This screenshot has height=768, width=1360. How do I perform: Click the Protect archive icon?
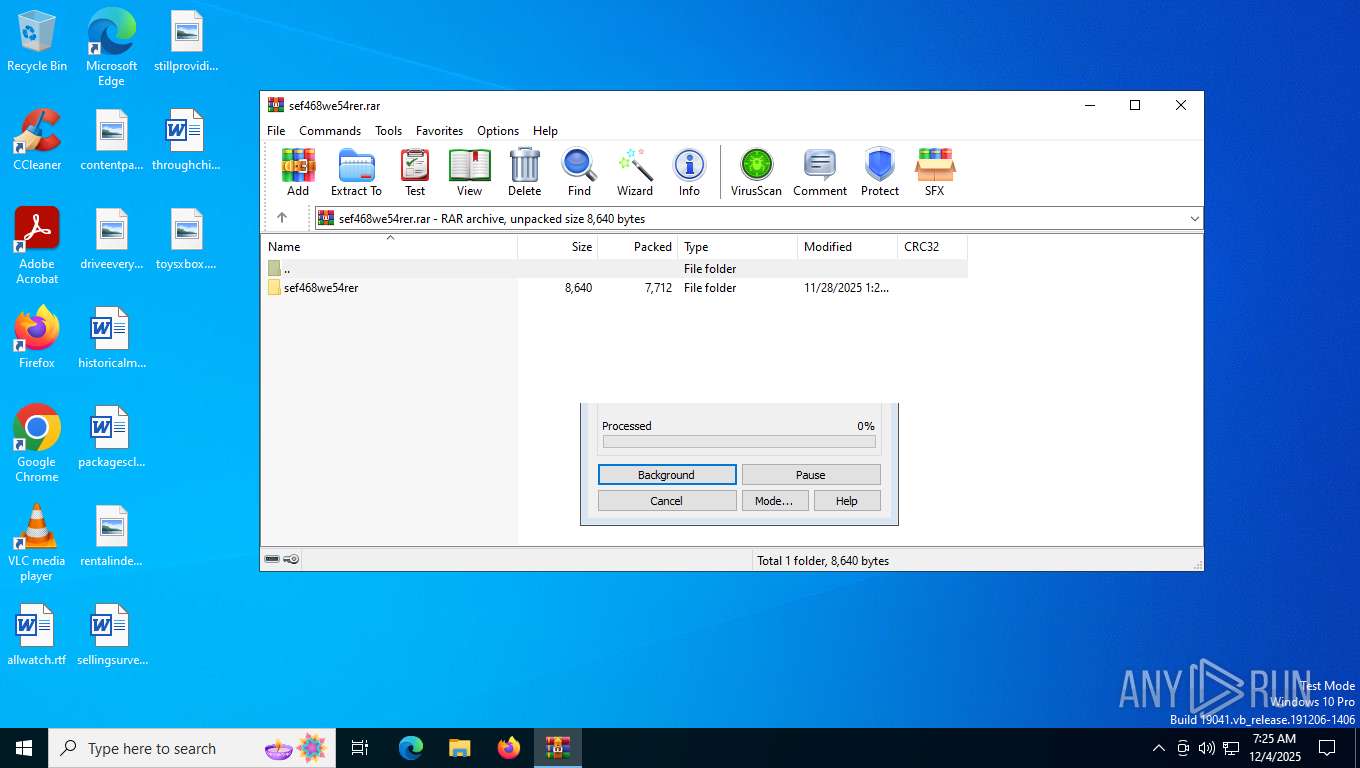tap(880, 173)
